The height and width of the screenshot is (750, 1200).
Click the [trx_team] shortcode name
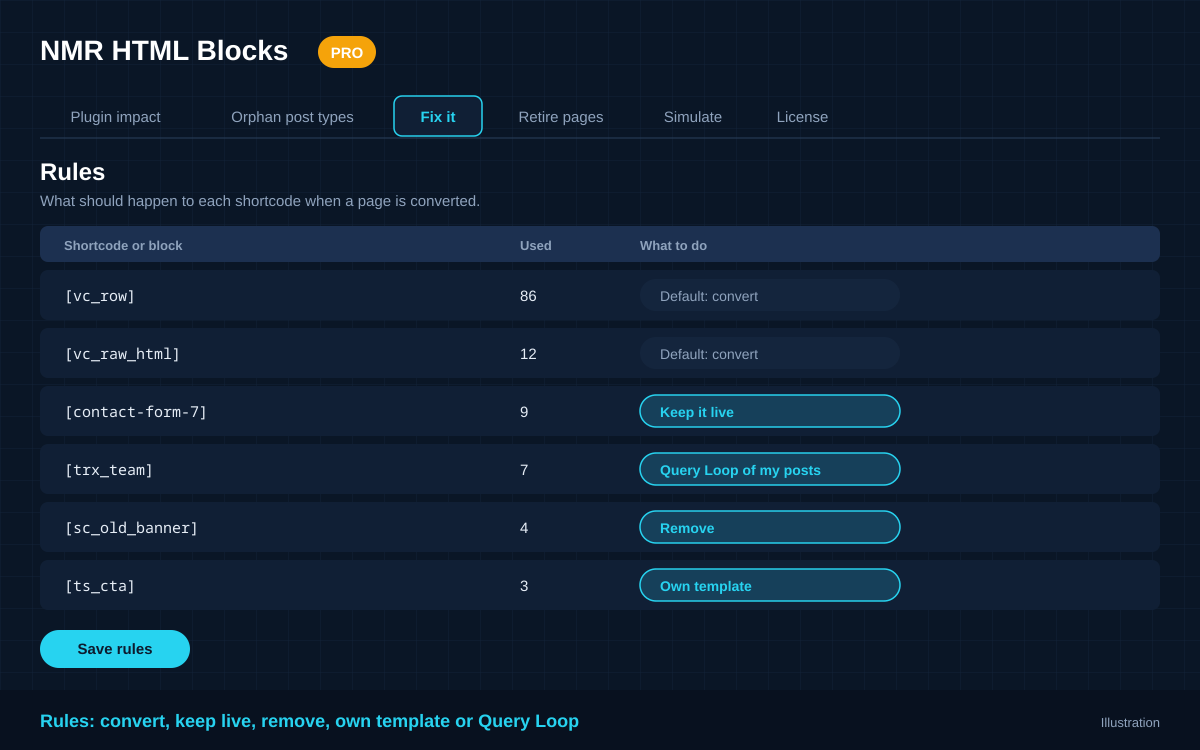click(x=109, y=470)
